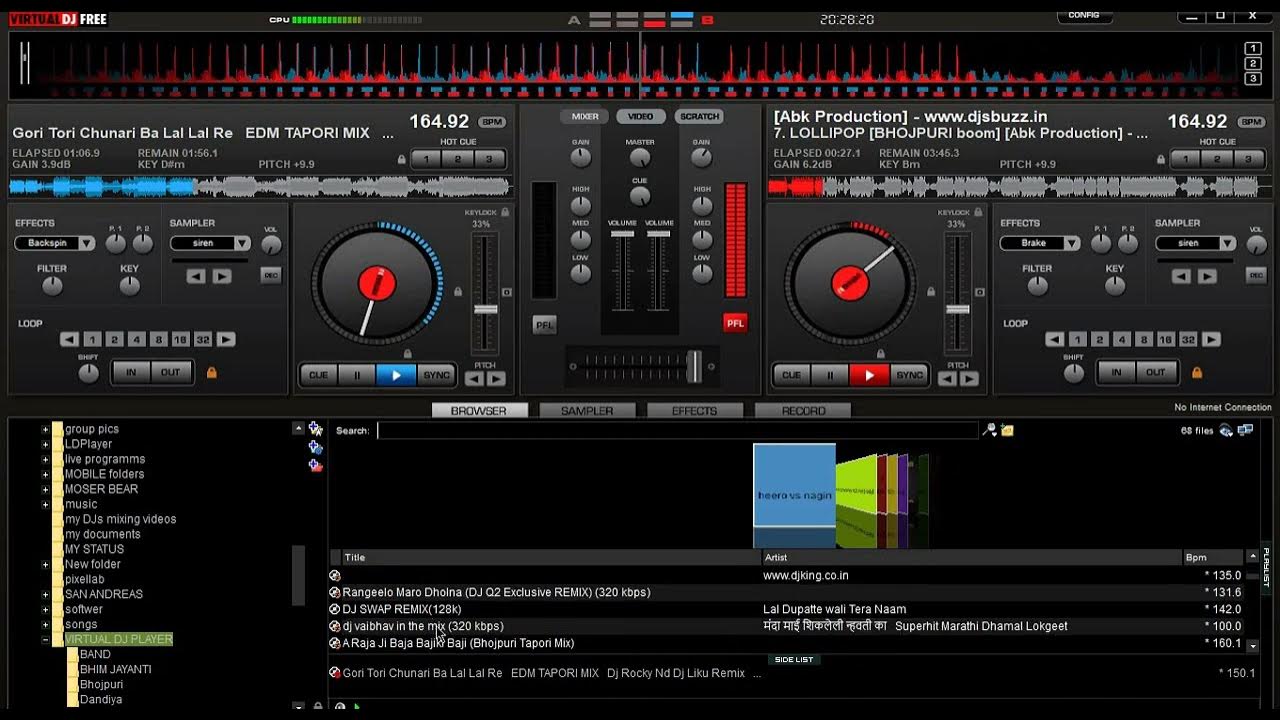Nudge left deck pitch down arrow
This screenshot has height=720, width=1280.
(x=475, y=379)
